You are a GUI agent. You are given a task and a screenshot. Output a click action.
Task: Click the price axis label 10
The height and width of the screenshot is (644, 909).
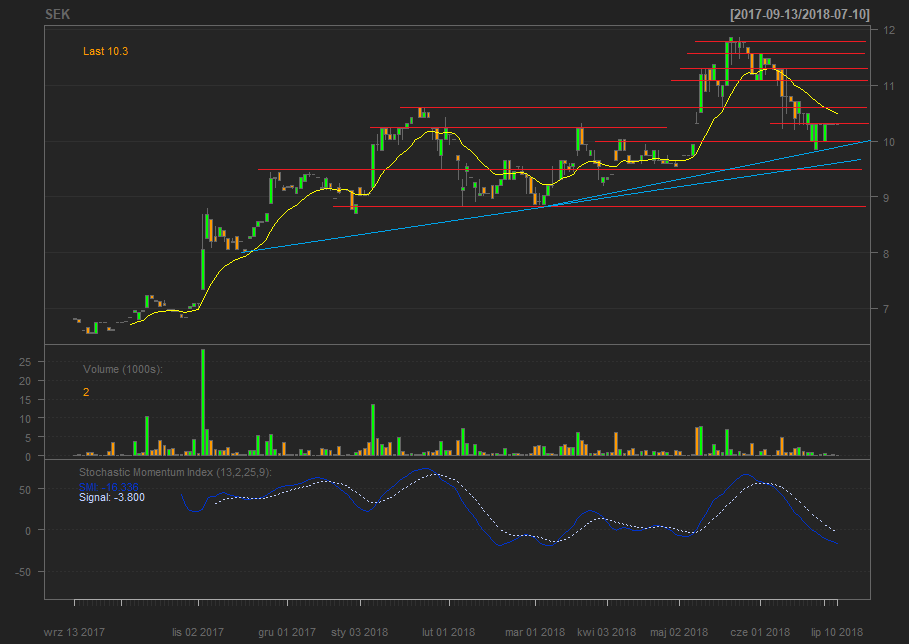pyautogui.click(x=889, y=142)
